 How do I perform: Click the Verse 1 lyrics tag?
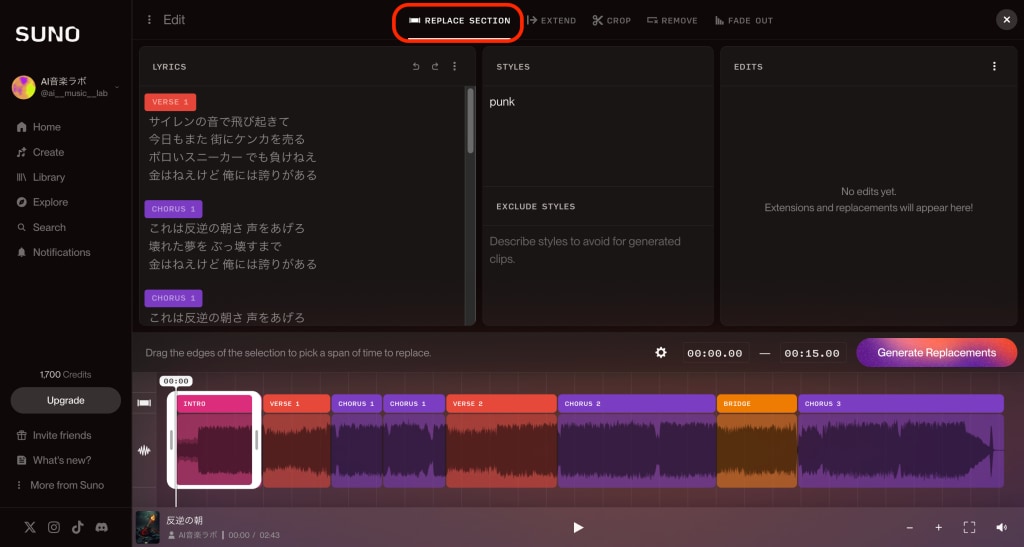pyautogui.click(x=170, y=102)
